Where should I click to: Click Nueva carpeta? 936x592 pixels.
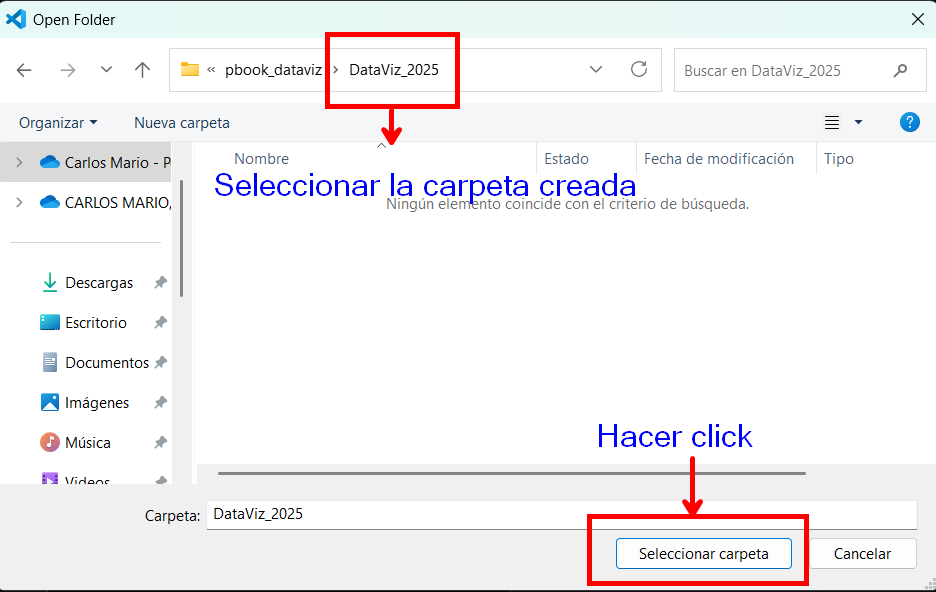(x=181, y=123)
